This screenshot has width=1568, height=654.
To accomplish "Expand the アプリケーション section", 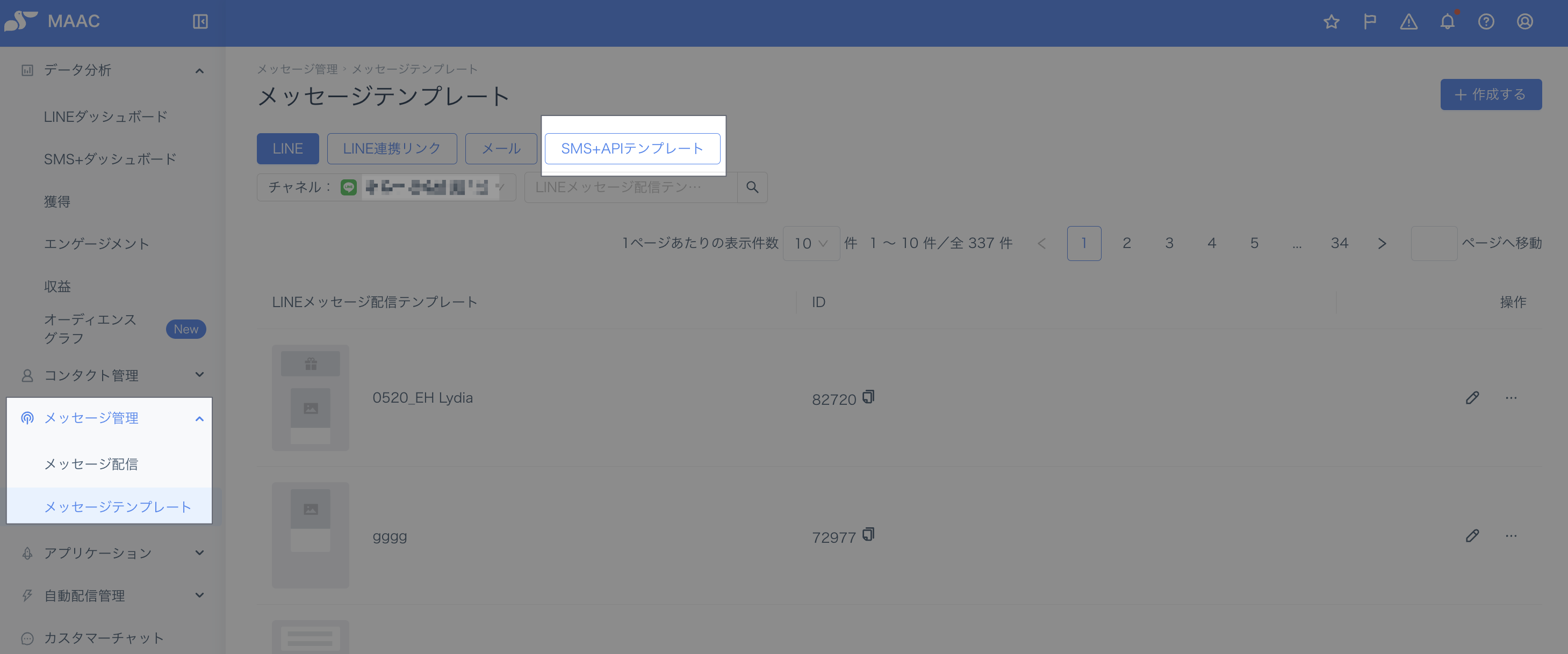I will coord(199,553).
